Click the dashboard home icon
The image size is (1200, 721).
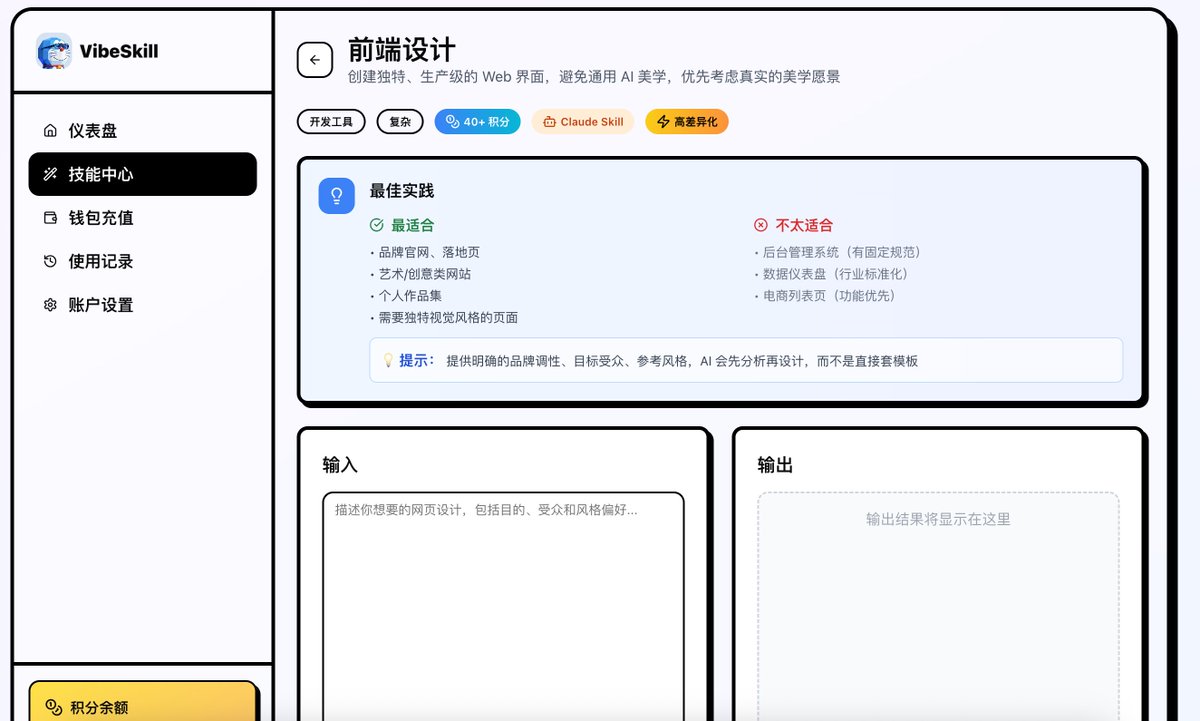(50, 131)
